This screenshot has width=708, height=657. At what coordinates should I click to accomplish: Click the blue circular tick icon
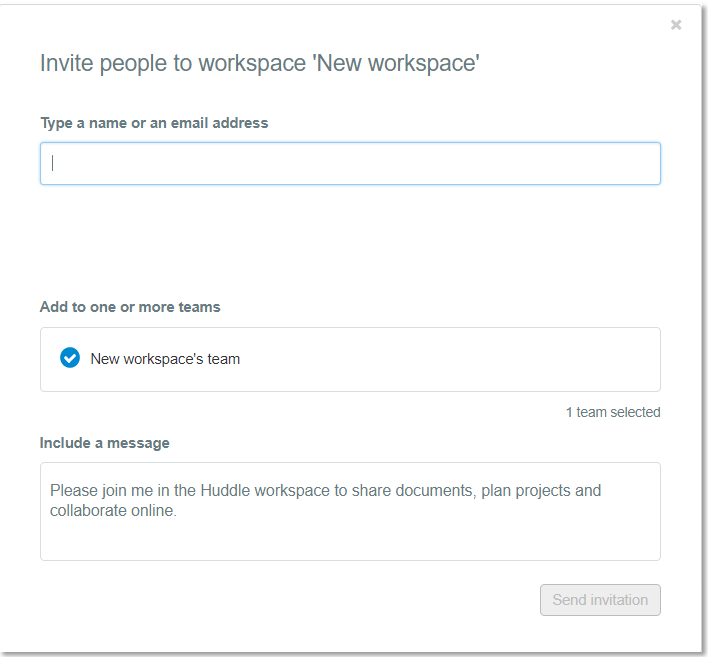click(x=70, y=358)
